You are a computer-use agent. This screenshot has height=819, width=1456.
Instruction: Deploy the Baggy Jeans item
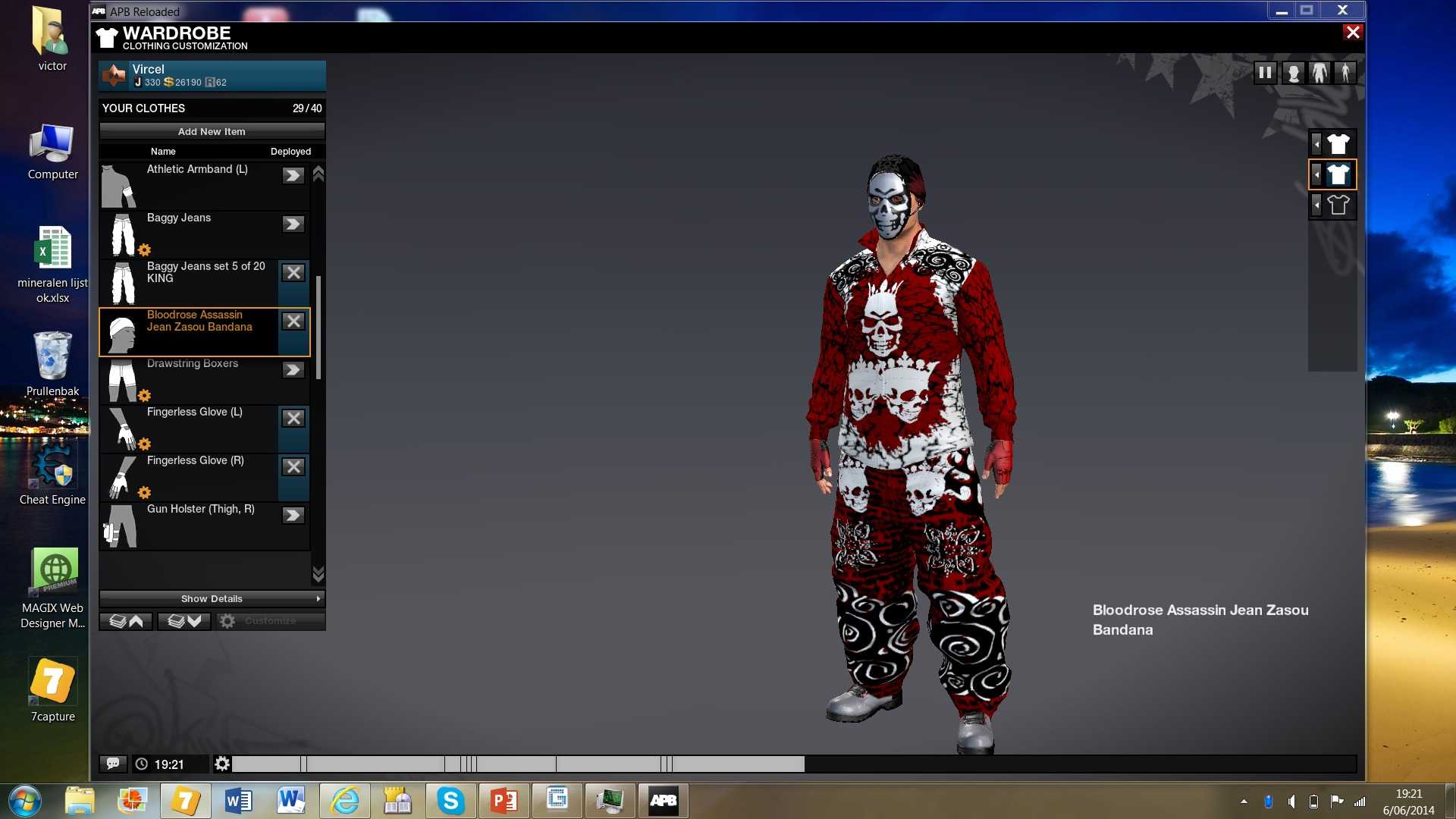pyautogui.click(x=293, y=224)
